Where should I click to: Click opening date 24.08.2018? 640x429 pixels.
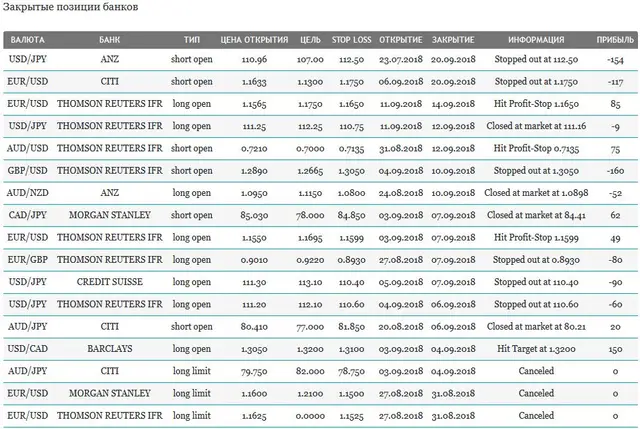click(401, 193)
